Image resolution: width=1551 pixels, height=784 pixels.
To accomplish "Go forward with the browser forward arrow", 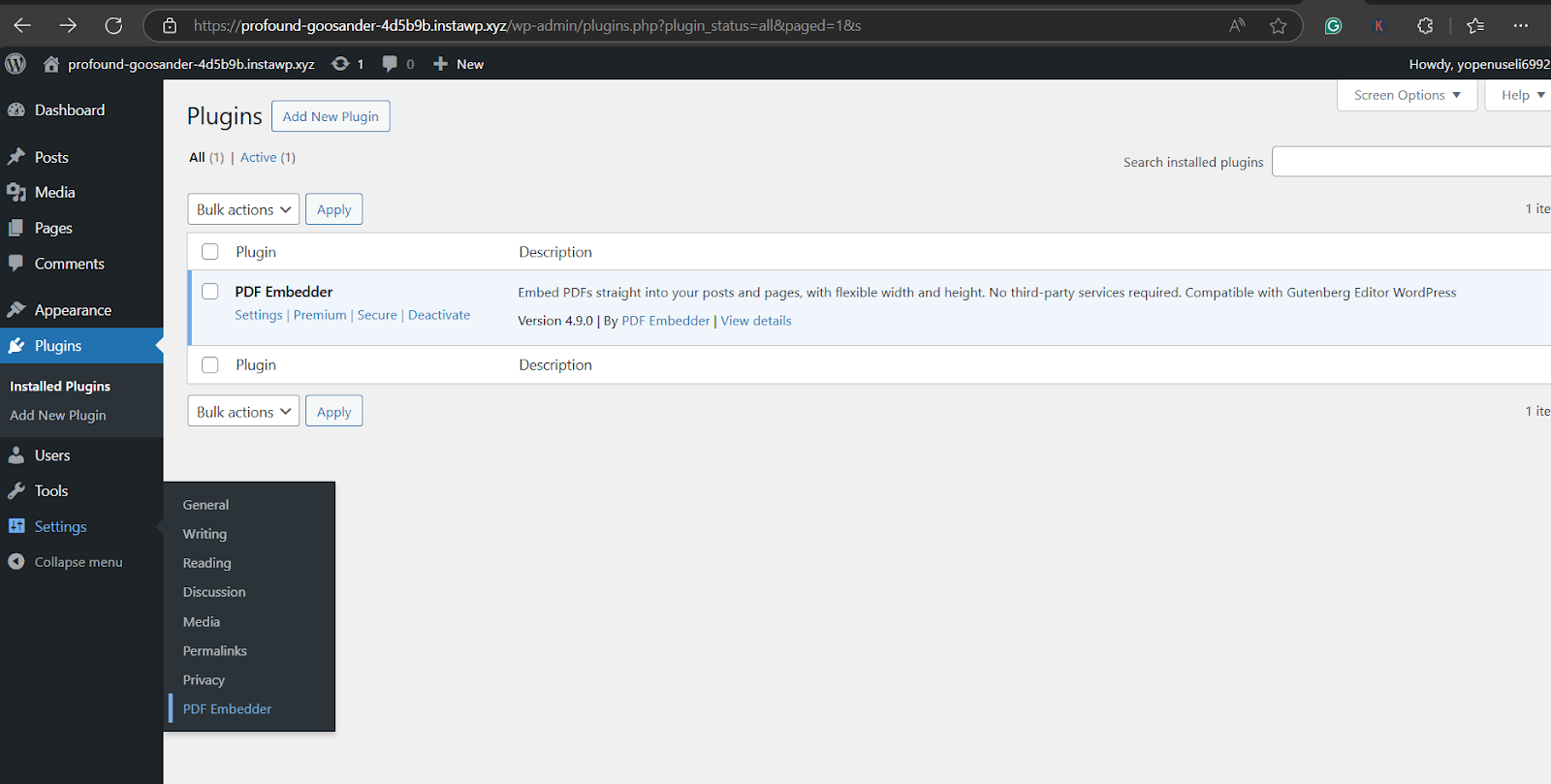I will click(68, 25).
